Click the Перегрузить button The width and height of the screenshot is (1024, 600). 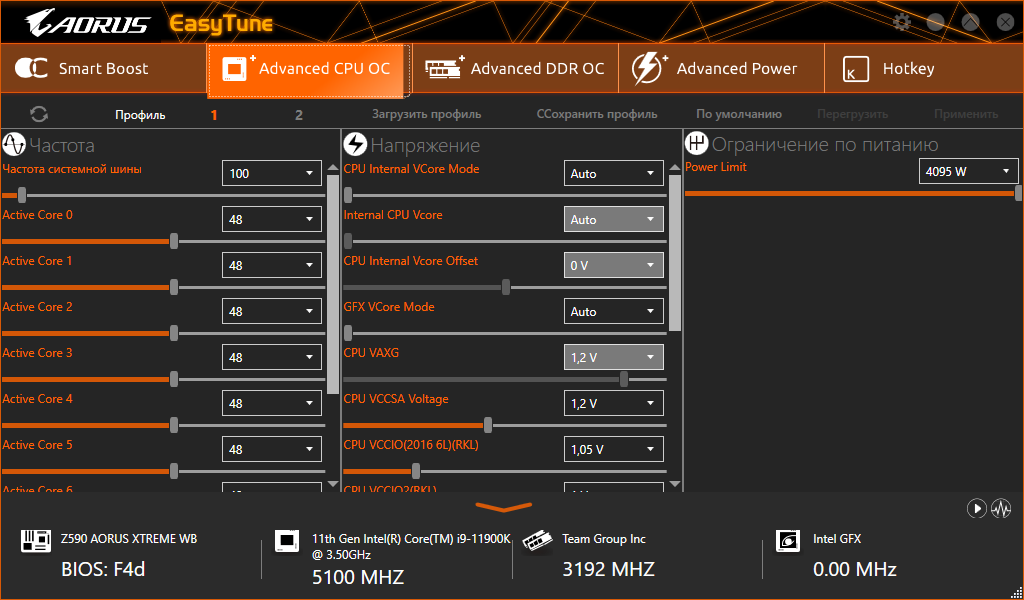coord(852,114)
